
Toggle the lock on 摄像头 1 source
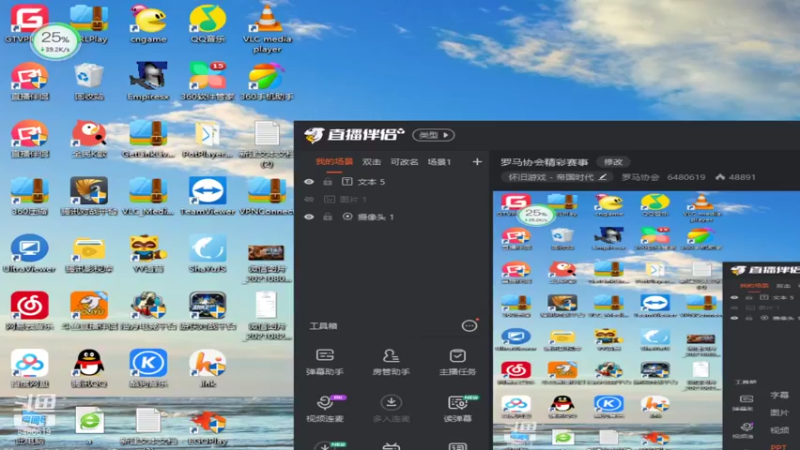point(328,217)
